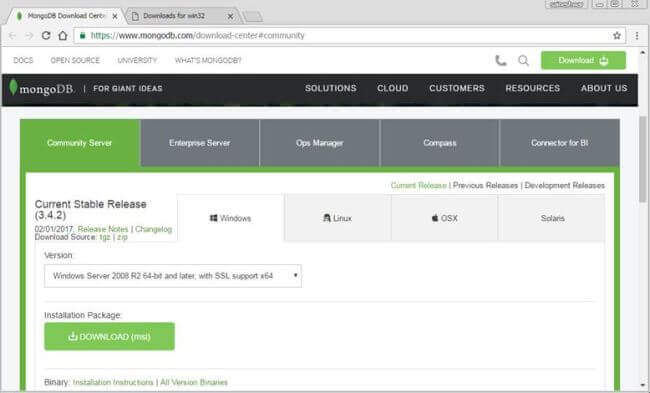Screen dimensions: 650x393
Task: Click WHAT'S MONGODB? link
Action: (208, 61)
